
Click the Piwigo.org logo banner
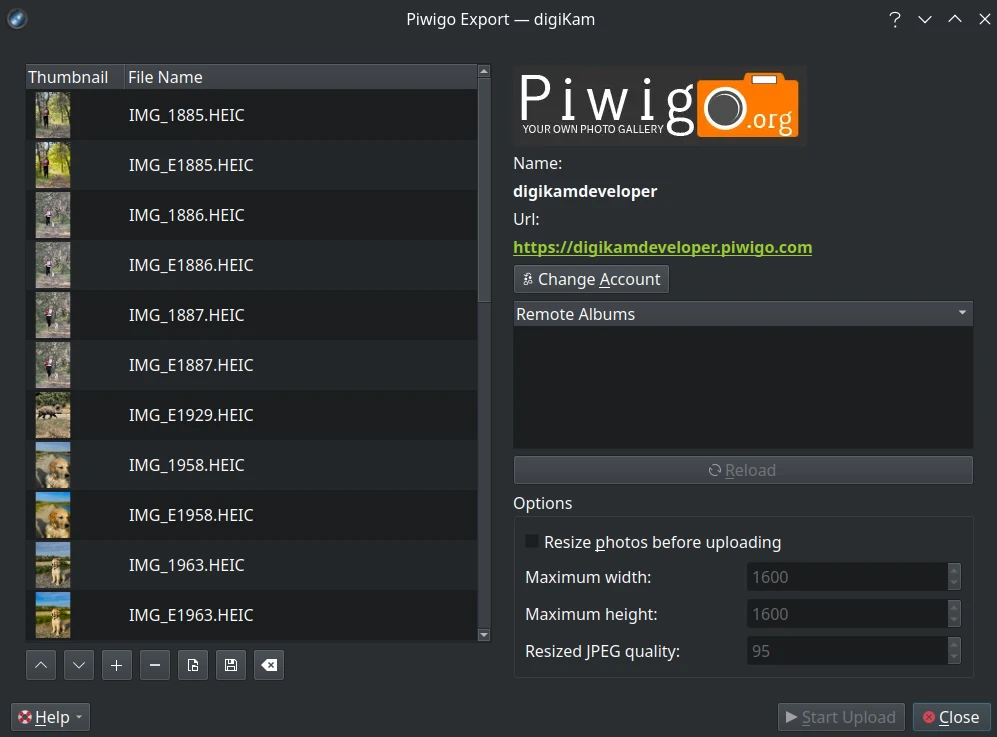click(658, 105)
